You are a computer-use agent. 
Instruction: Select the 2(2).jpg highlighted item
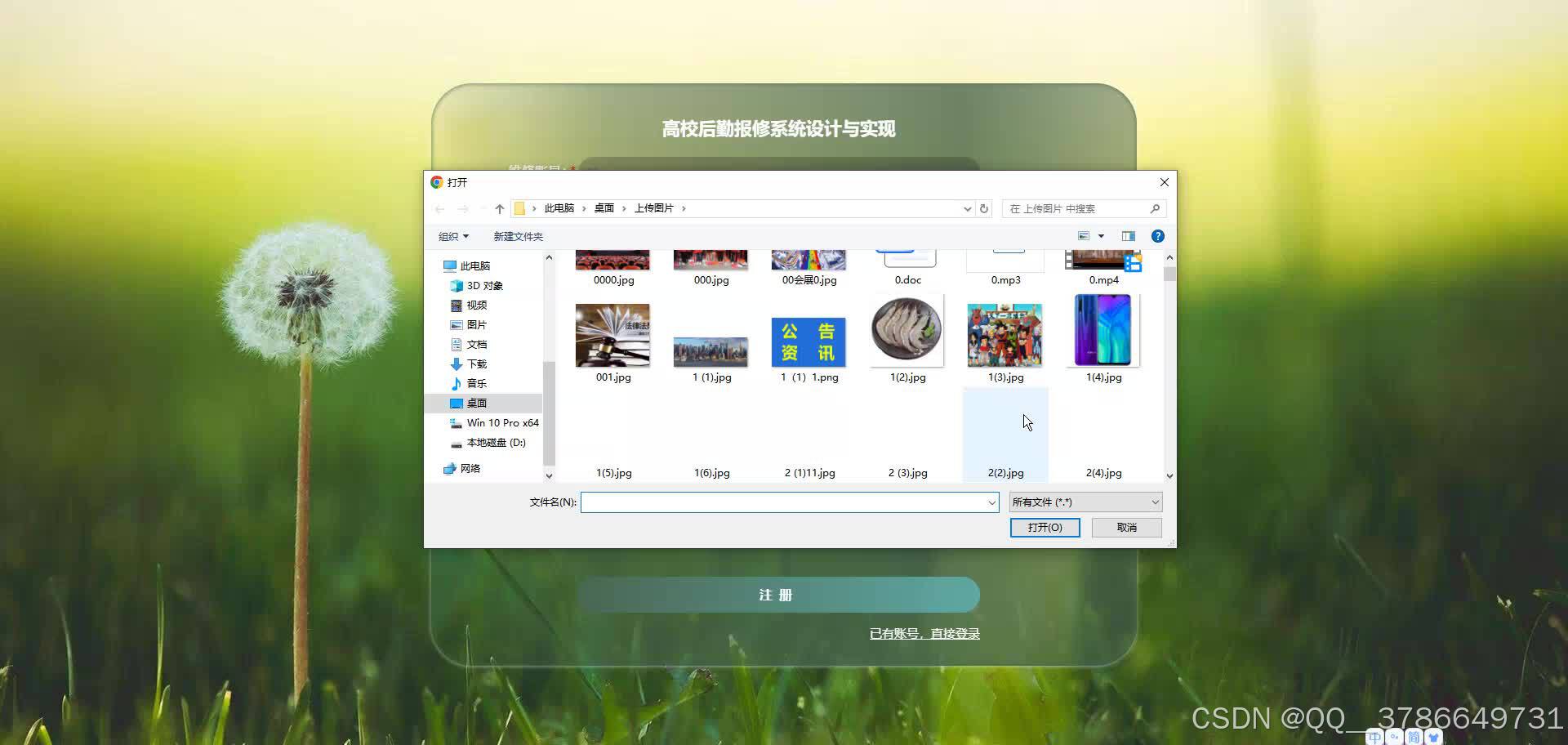[1005, 433]
